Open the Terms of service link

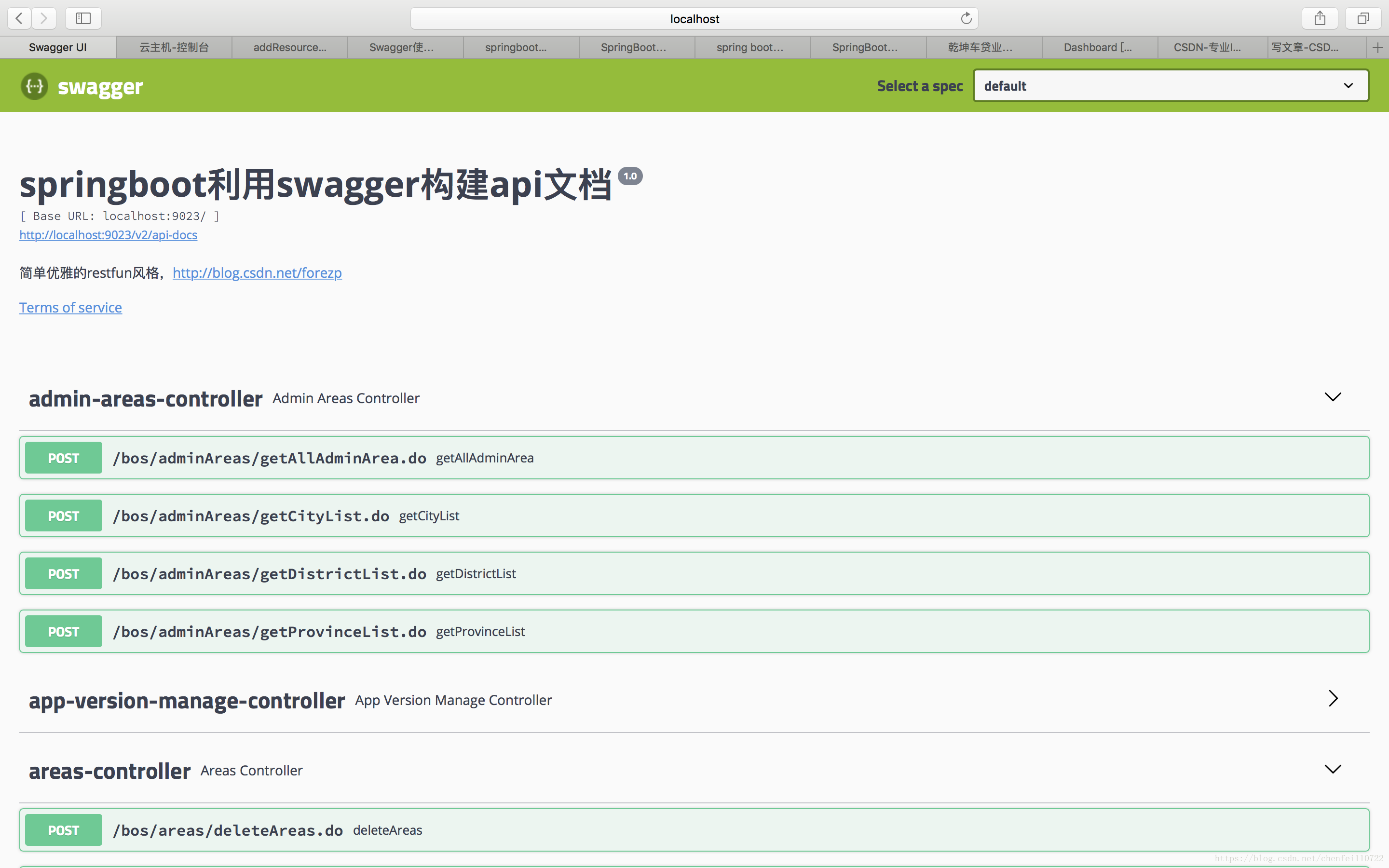[x=70, y=308]
